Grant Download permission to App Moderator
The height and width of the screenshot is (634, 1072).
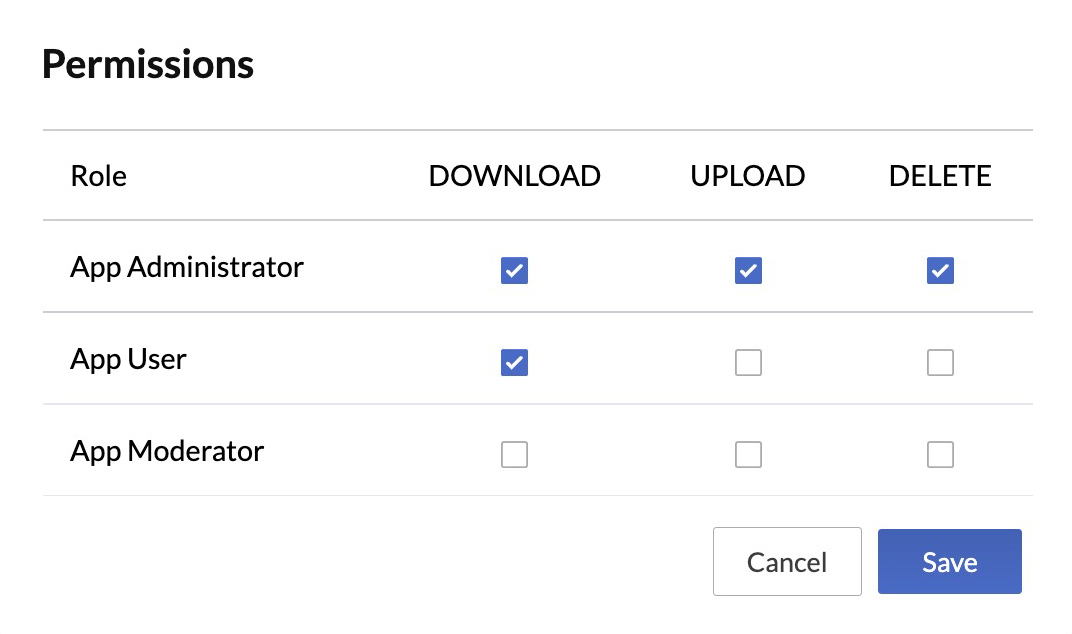coord(514,454)
